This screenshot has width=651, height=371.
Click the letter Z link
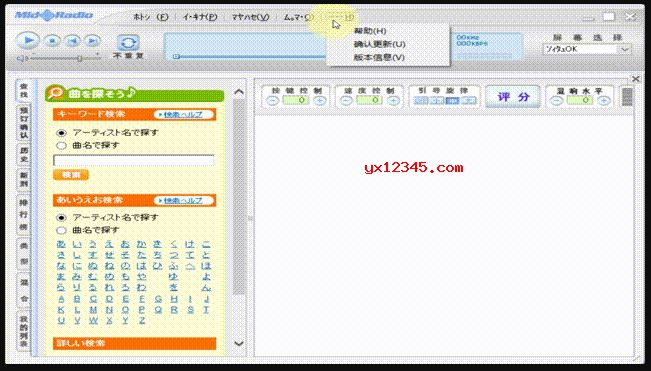click(x=142, y=320)
